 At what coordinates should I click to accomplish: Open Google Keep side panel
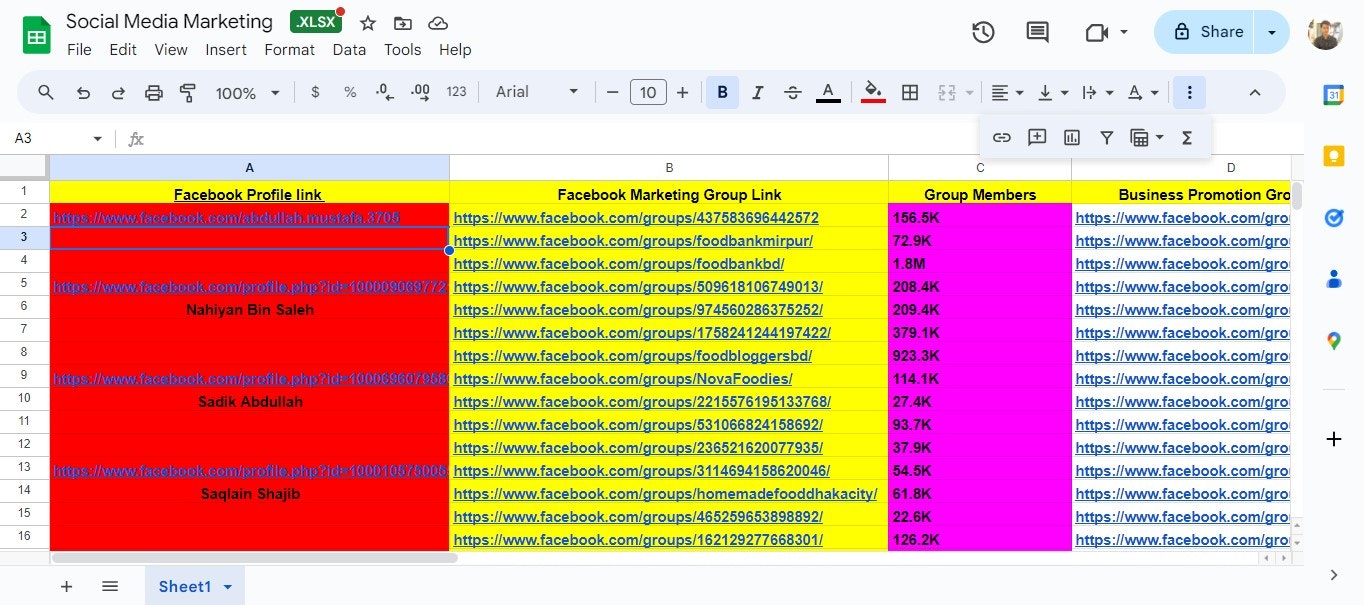(x=1333, y=156)
